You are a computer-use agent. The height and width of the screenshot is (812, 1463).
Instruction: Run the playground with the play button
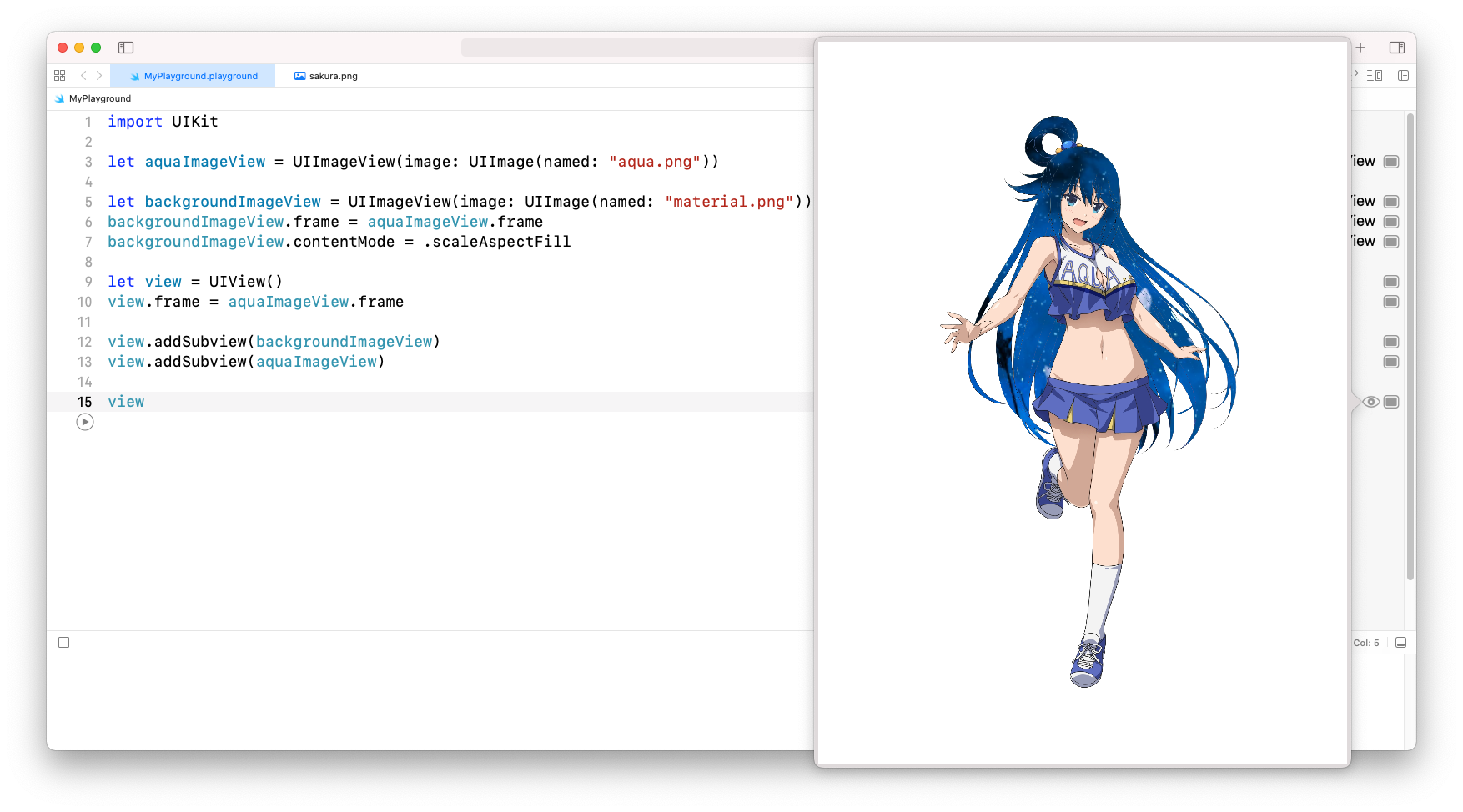click(85, 422)
